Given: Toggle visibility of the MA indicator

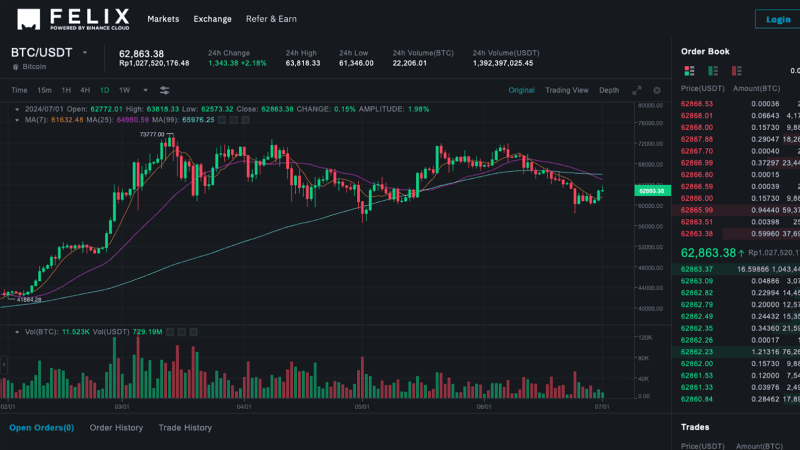Looking at the screenshot, I should tap(222, 120).
